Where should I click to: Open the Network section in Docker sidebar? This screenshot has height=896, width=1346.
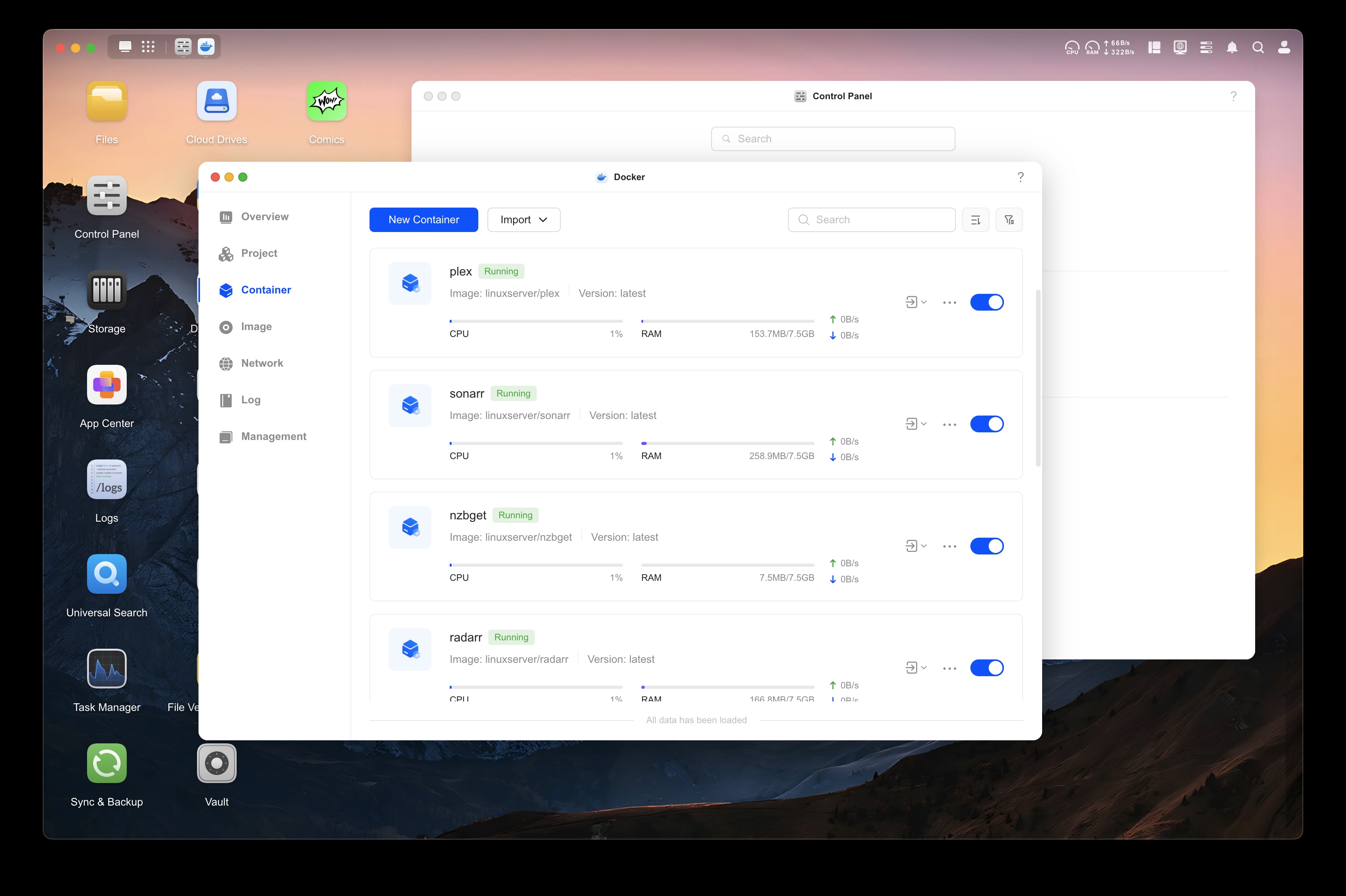pyautogui.click(x=262, y=363)
